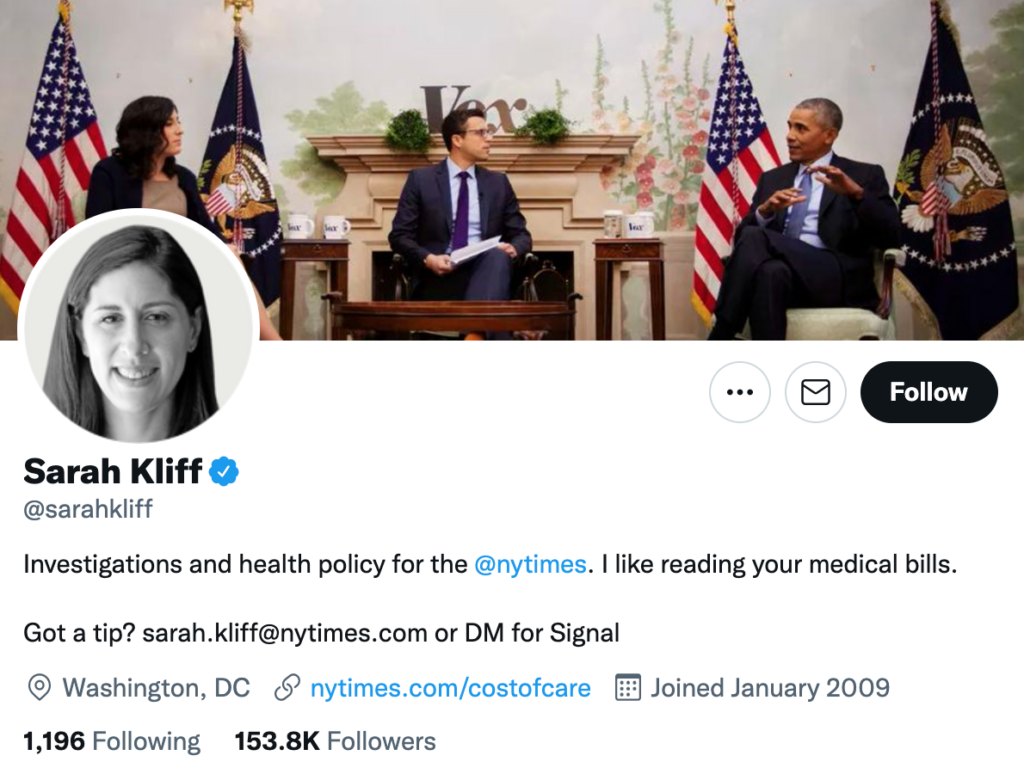This screenshot has width=1024, height=774.
Task: Click the chain link icon
Action: pos(288,688)
